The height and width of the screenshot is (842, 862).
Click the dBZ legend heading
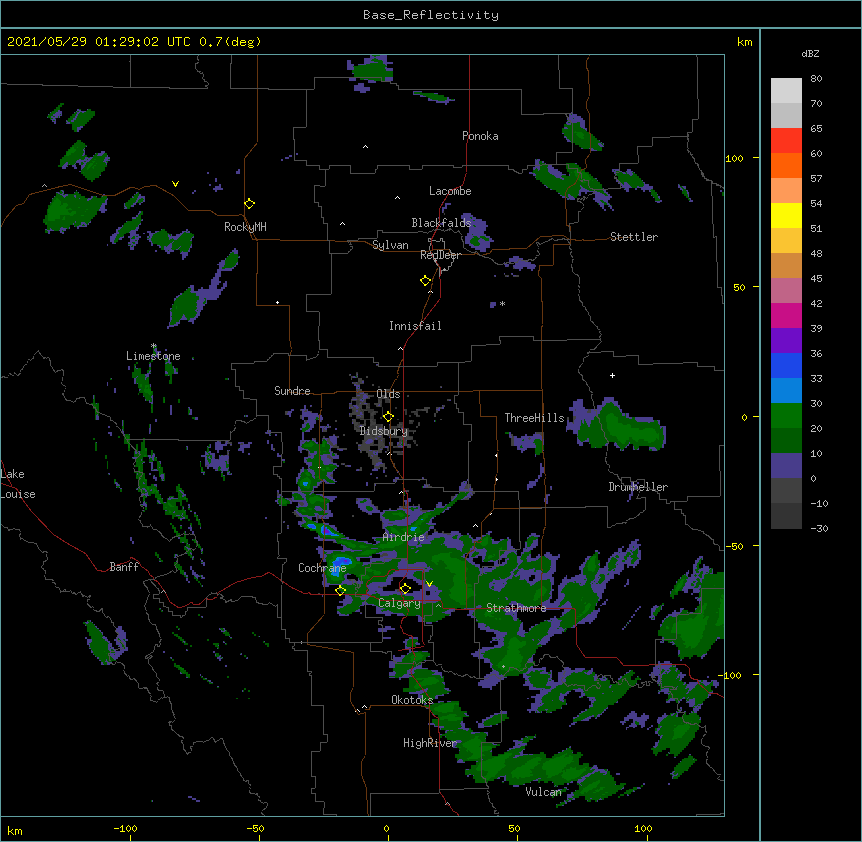pos(810,53)
